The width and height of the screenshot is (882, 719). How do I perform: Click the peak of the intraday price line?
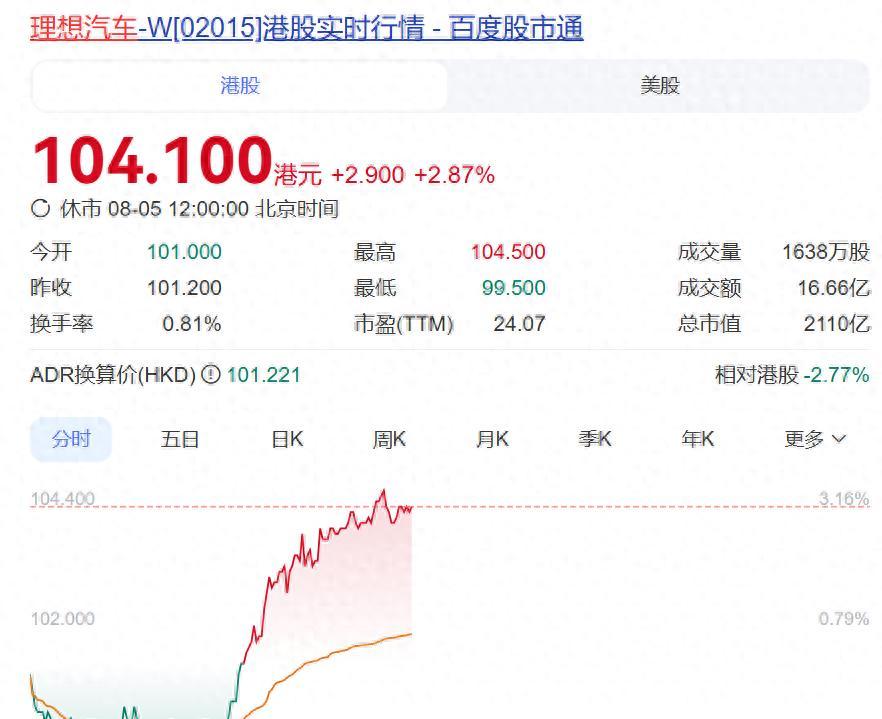pyautogui.click(x=384, y=491)
